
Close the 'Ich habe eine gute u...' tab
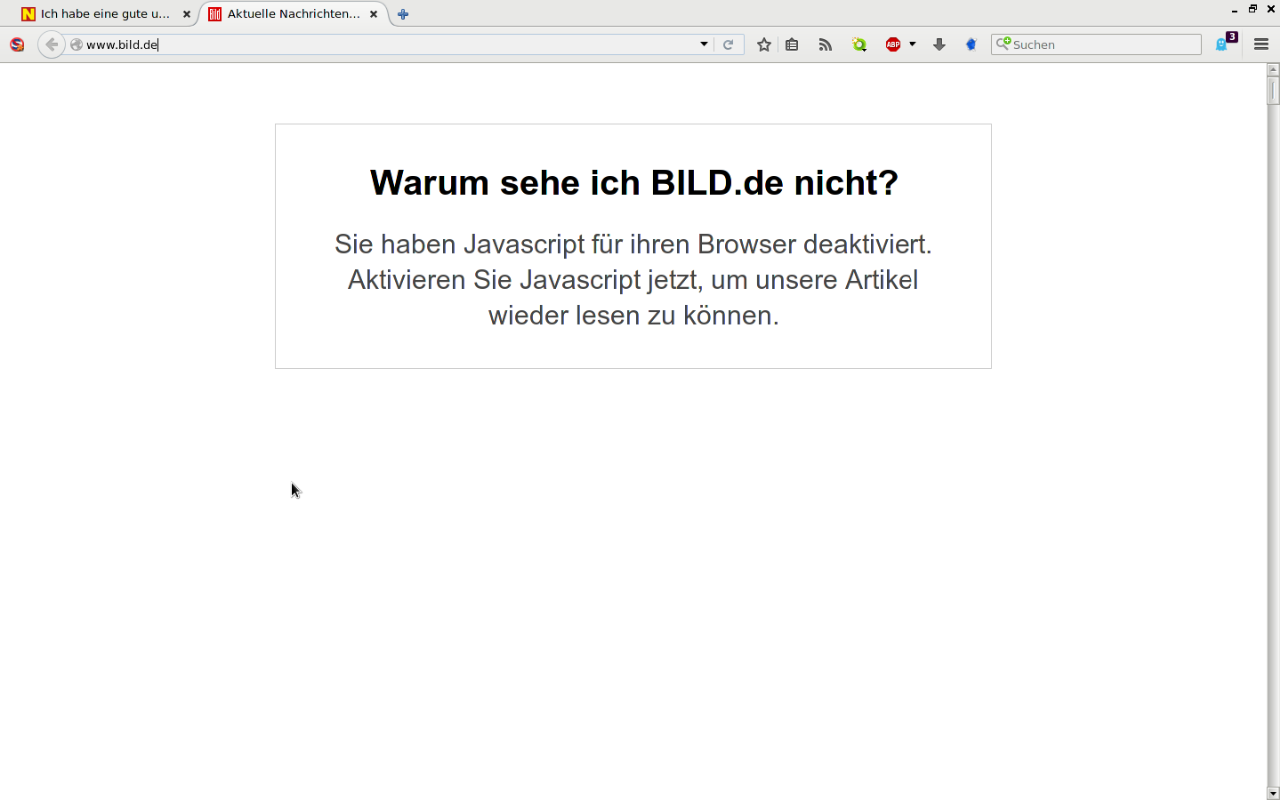[186, 15]
